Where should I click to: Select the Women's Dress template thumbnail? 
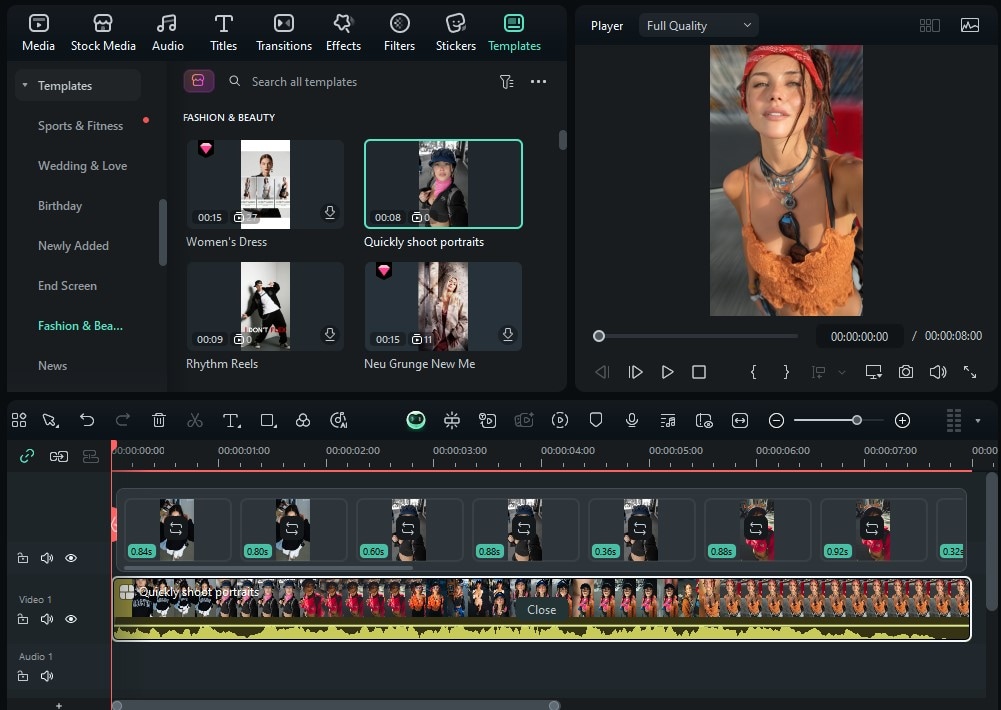(x=265, y=184)
